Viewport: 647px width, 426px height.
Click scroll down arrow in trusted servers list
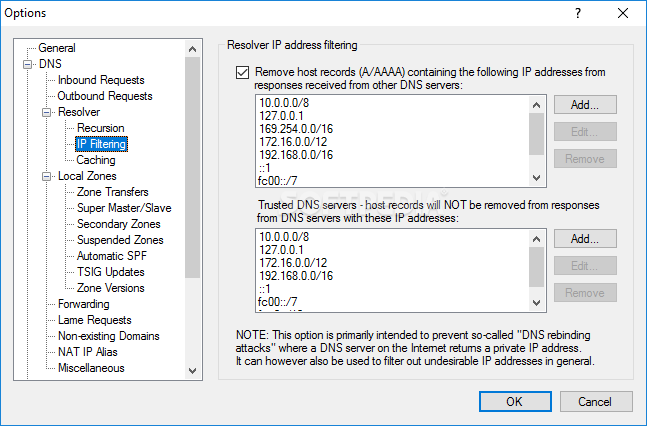pyautogui.click(x=536, y=303)
